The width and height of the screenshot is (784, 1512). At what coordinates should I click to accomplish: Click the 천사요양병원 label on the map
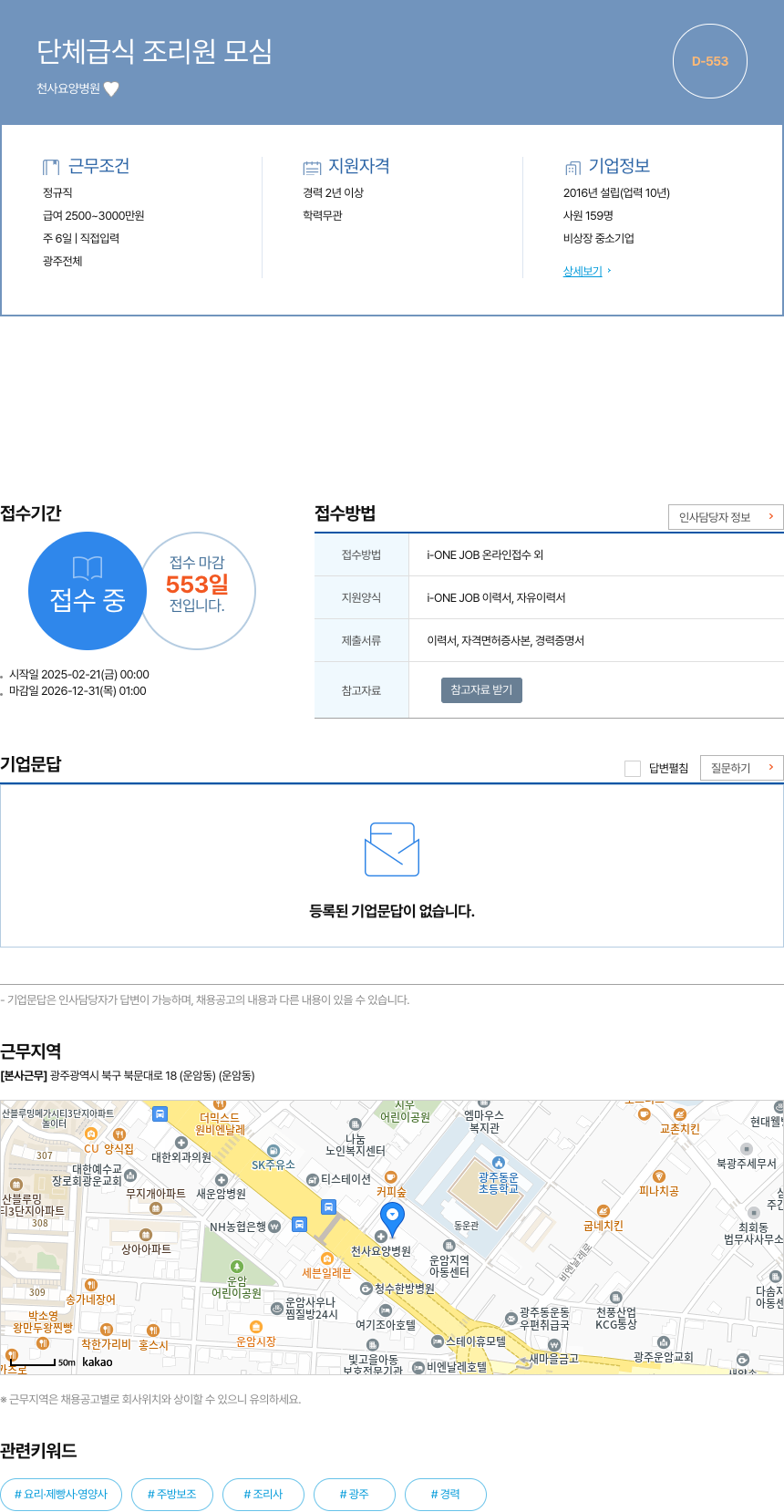[x=381, y=1251]
